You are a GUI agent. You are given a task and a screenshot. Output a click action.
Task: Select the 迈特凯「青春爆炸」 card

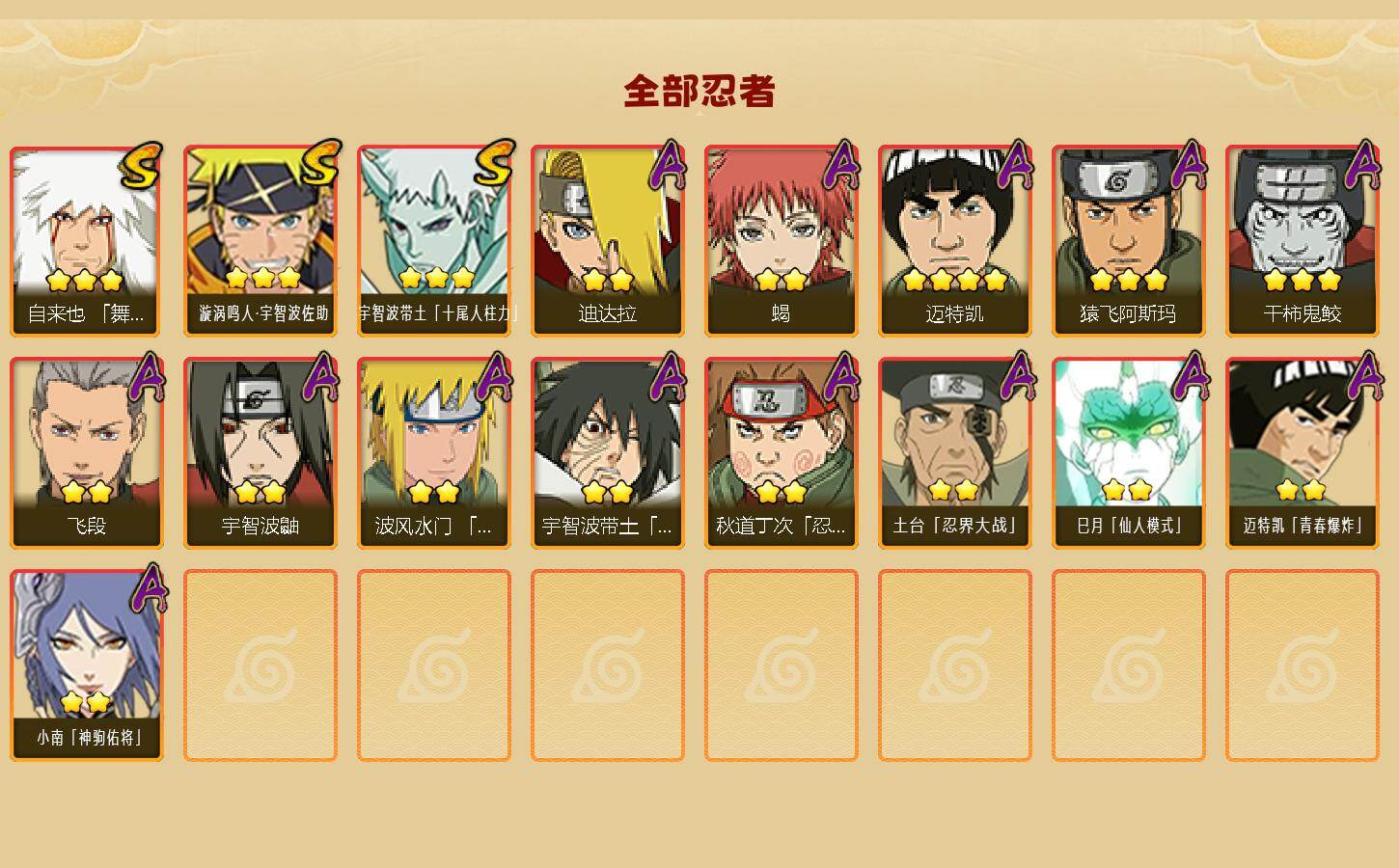[1303, 453]
